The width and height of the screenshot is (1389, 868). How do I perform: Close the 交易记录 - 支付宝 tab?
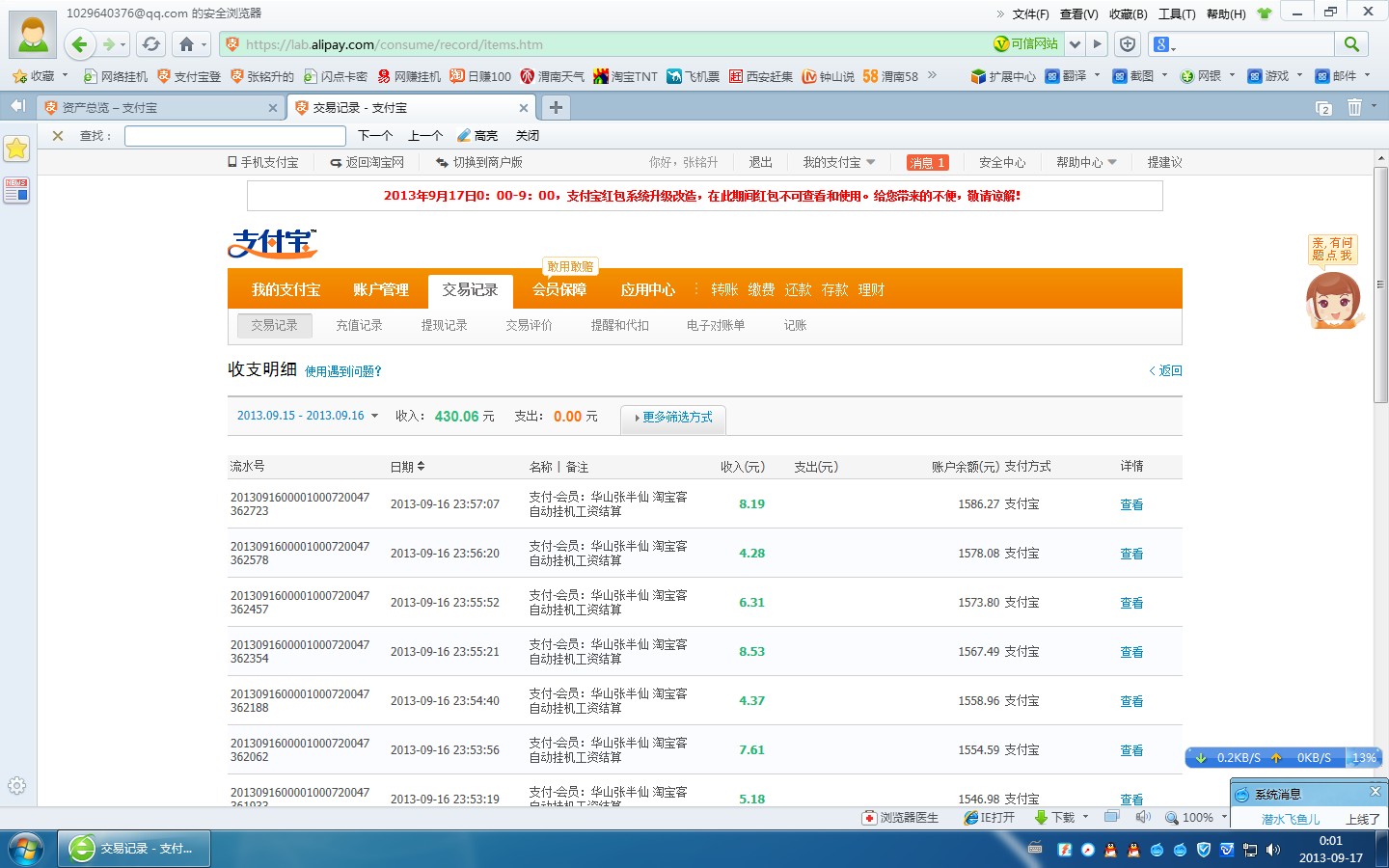(524, 108)
